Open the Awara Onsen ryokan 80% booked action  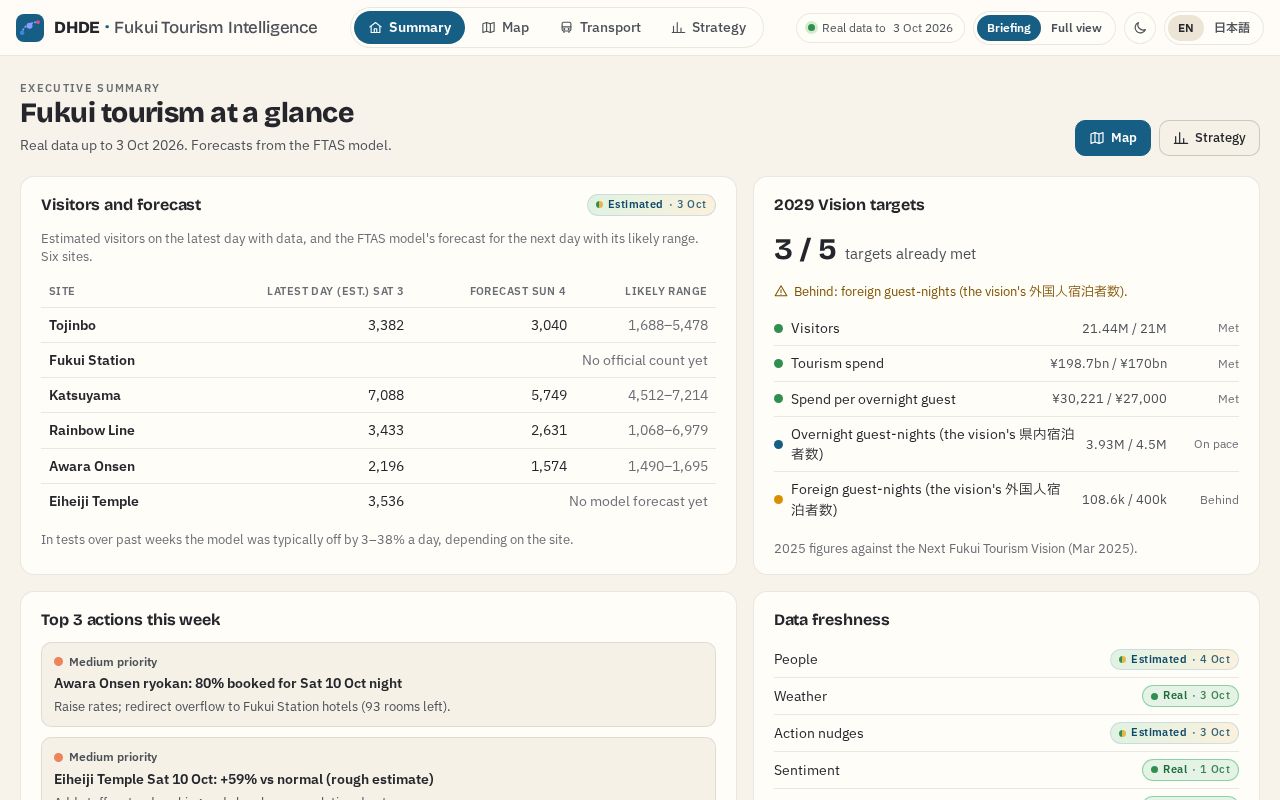(x=378, y=684)
